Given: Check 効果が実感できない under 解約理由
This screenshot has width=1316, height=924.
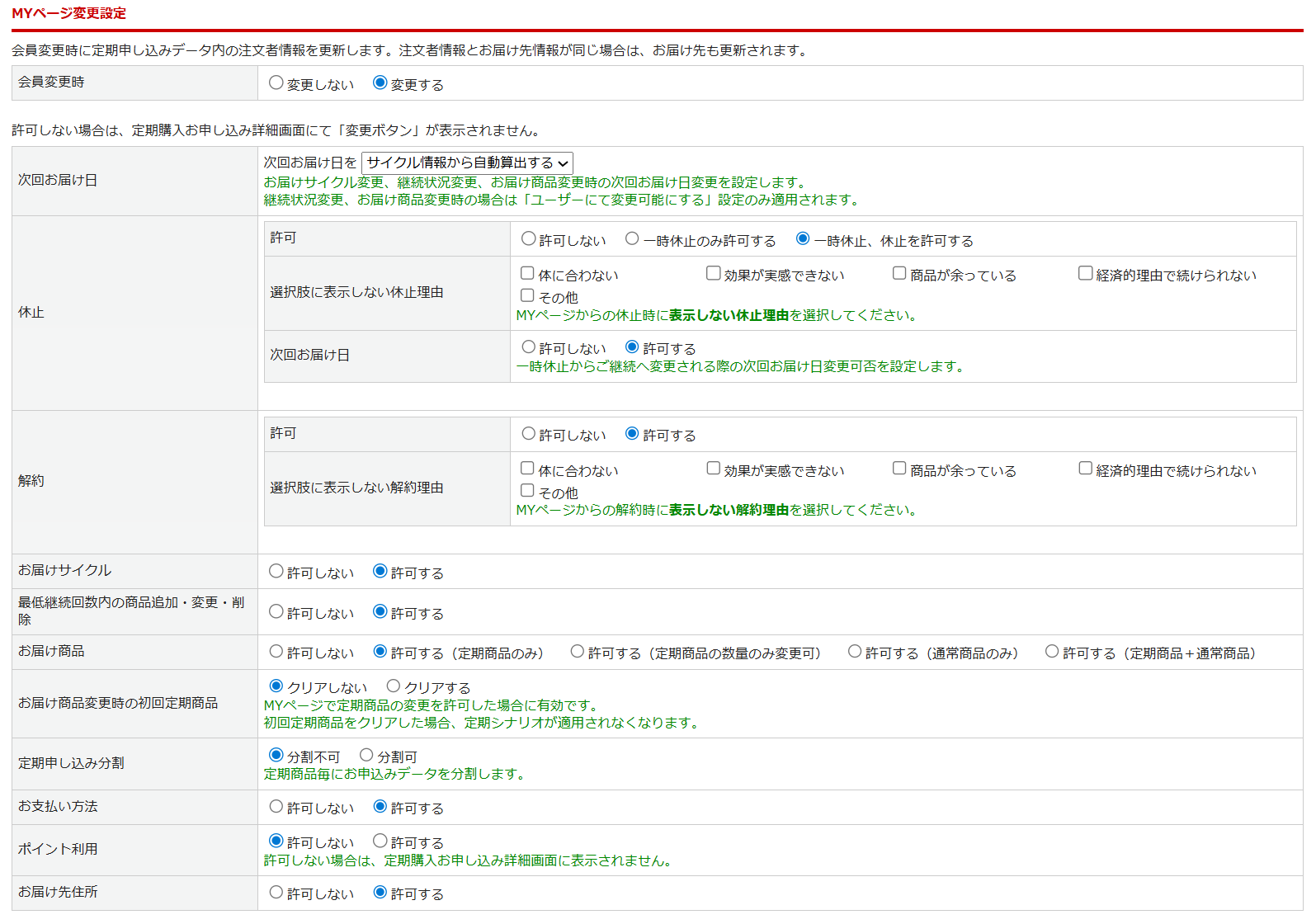Looking at the screenshot, I should pyautogui.click(x=714, y=469).
